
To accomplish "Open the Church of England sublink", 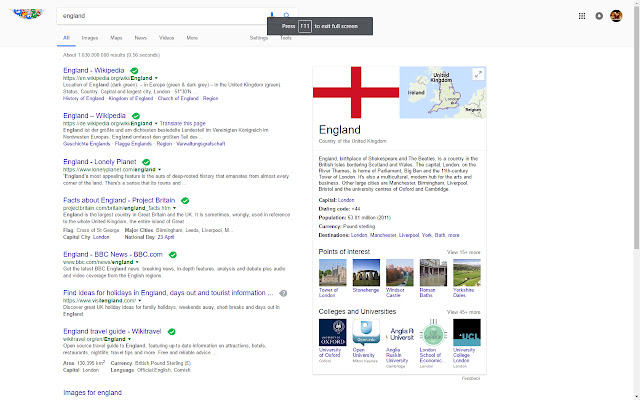I will tap(178, 98).
